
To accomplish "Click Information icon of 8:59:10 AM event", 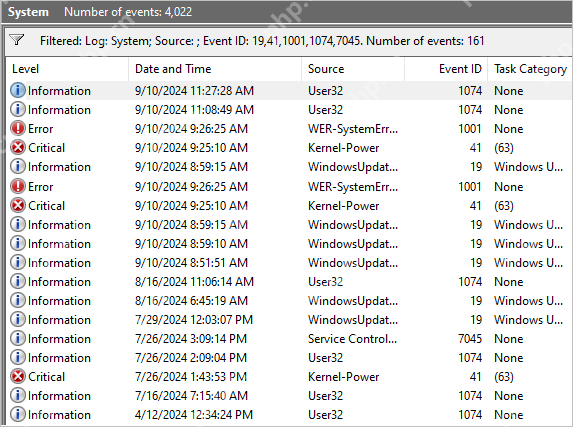I will pos(18,243).
